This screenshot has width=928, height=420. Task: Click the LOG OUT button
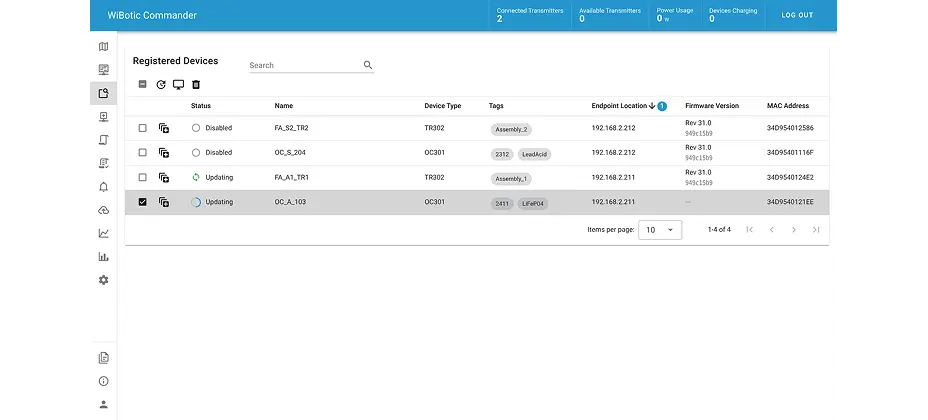coord(797,15)
